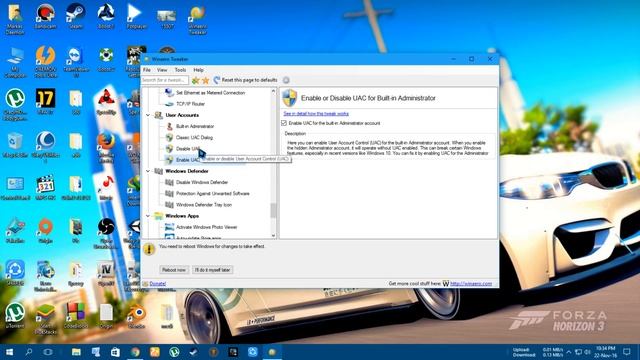
Task: Select 'Set Ethernet as Metered Connection' tweak
Action: (x=210, y=93)
